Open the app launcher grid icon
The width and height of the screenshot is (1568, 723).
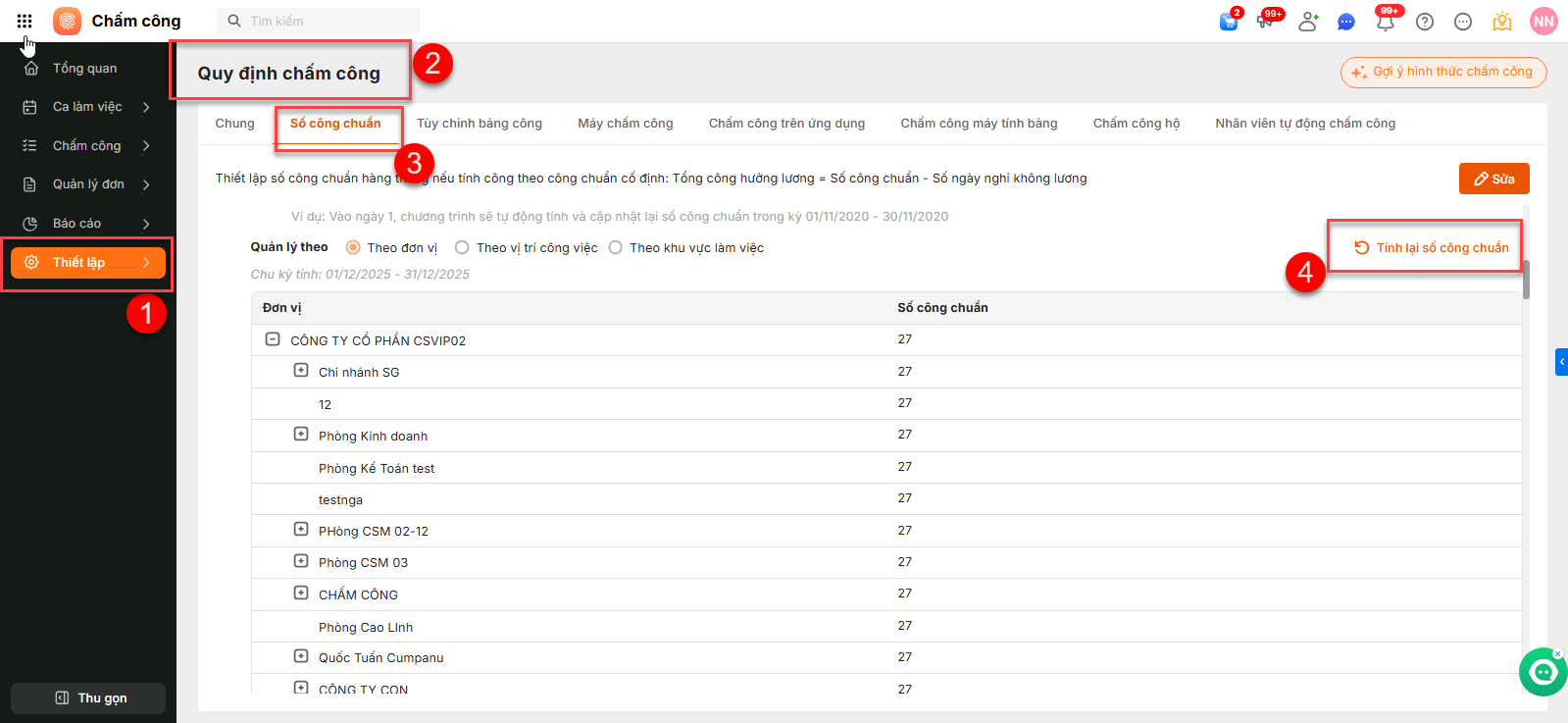point(25,21)
